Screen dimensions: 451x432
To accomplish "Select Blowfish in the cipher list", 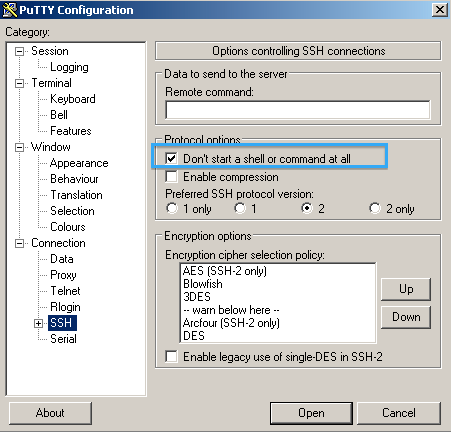I will click(203, 284).
